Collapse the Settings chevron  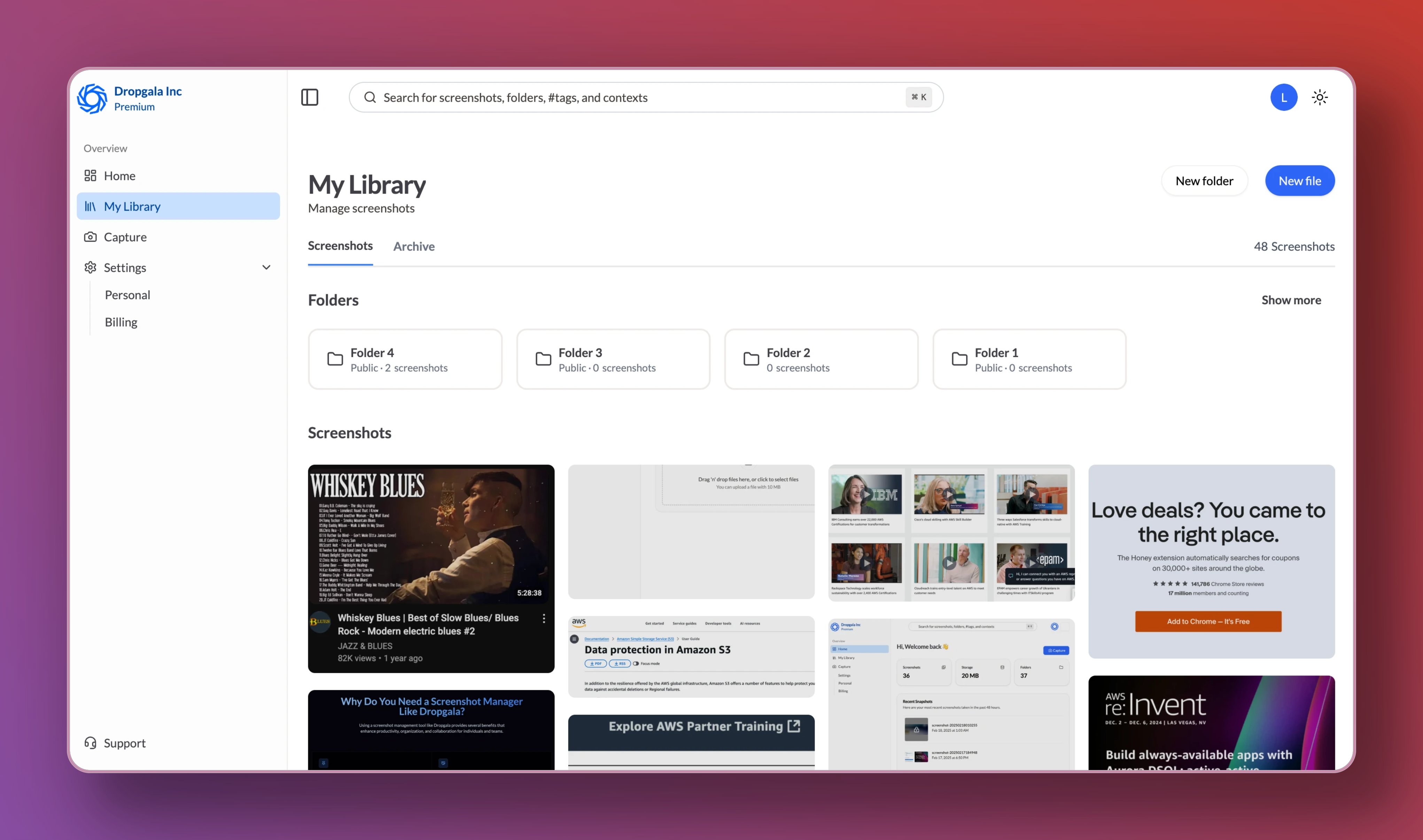click(x=266, y=267)
